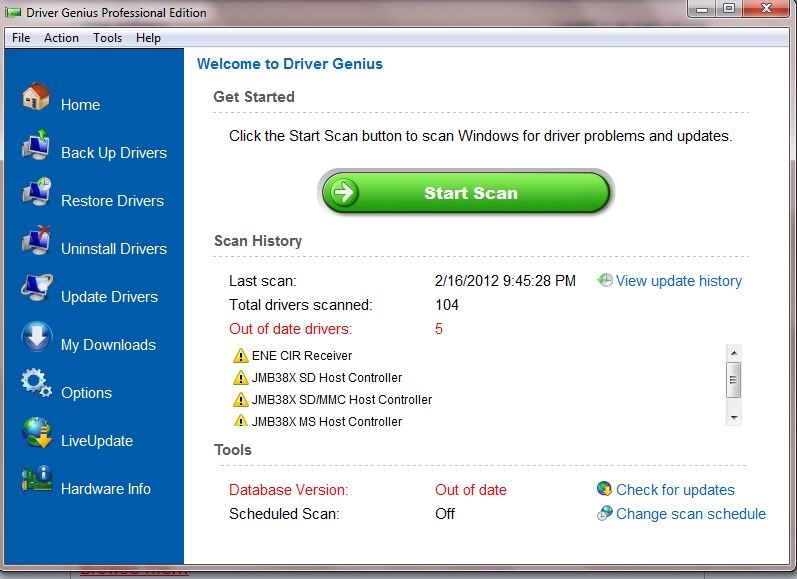The image size is (797, 579).
Task: Open the Uninstall Drivers section
Action: click(x=114, y=249)
